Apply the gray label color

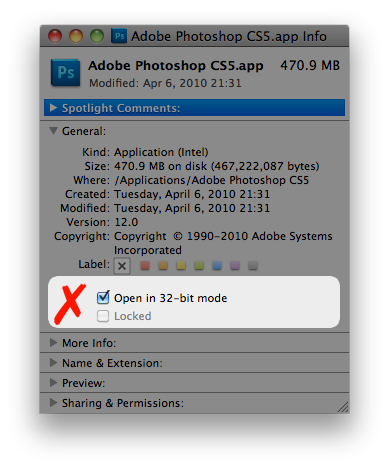click(253, 266)
